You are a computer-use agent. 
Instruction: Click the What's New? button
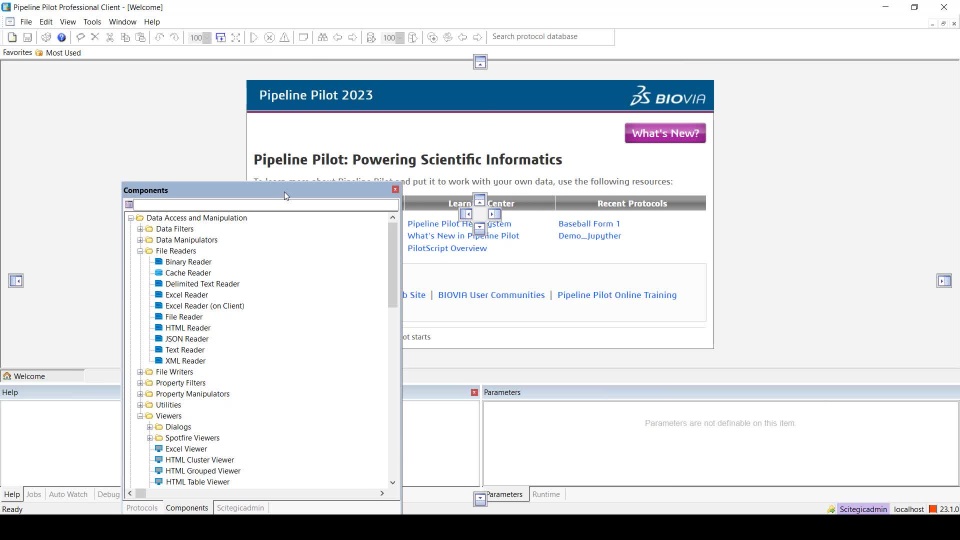point(666,133)
